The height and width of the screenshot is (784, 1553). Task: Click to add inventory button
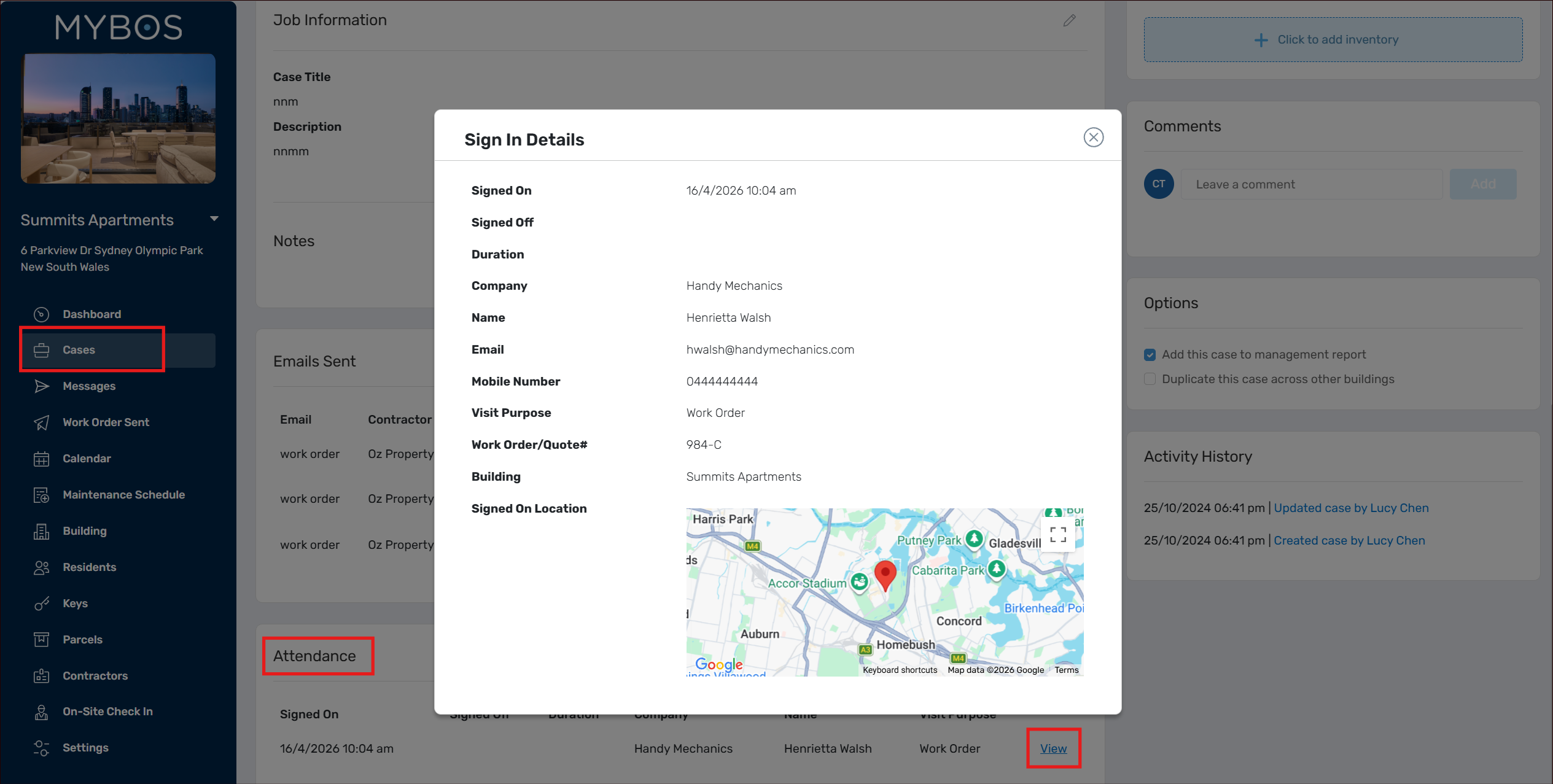[1333, 40]
